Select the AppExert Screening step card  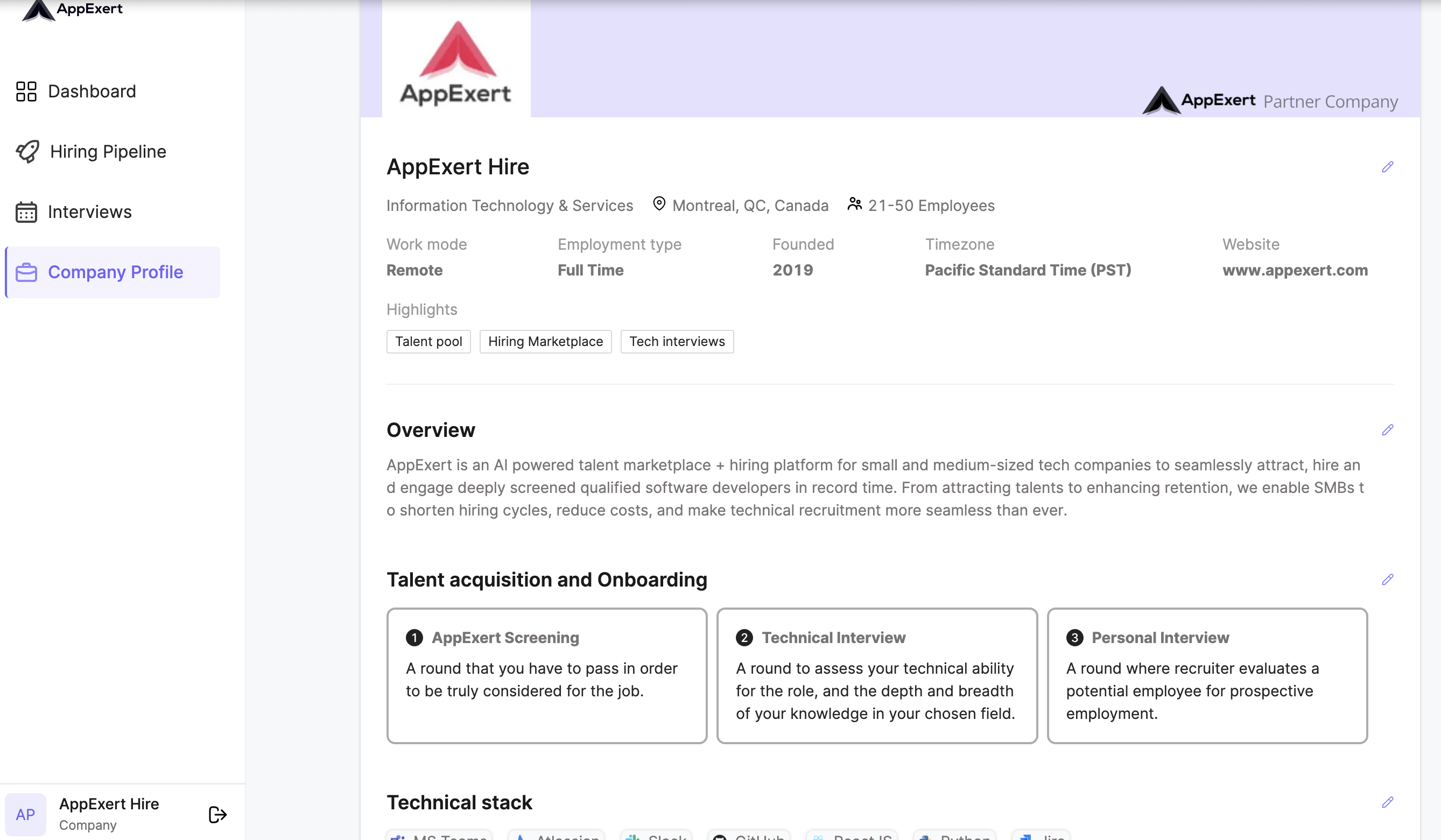[547, 676]
